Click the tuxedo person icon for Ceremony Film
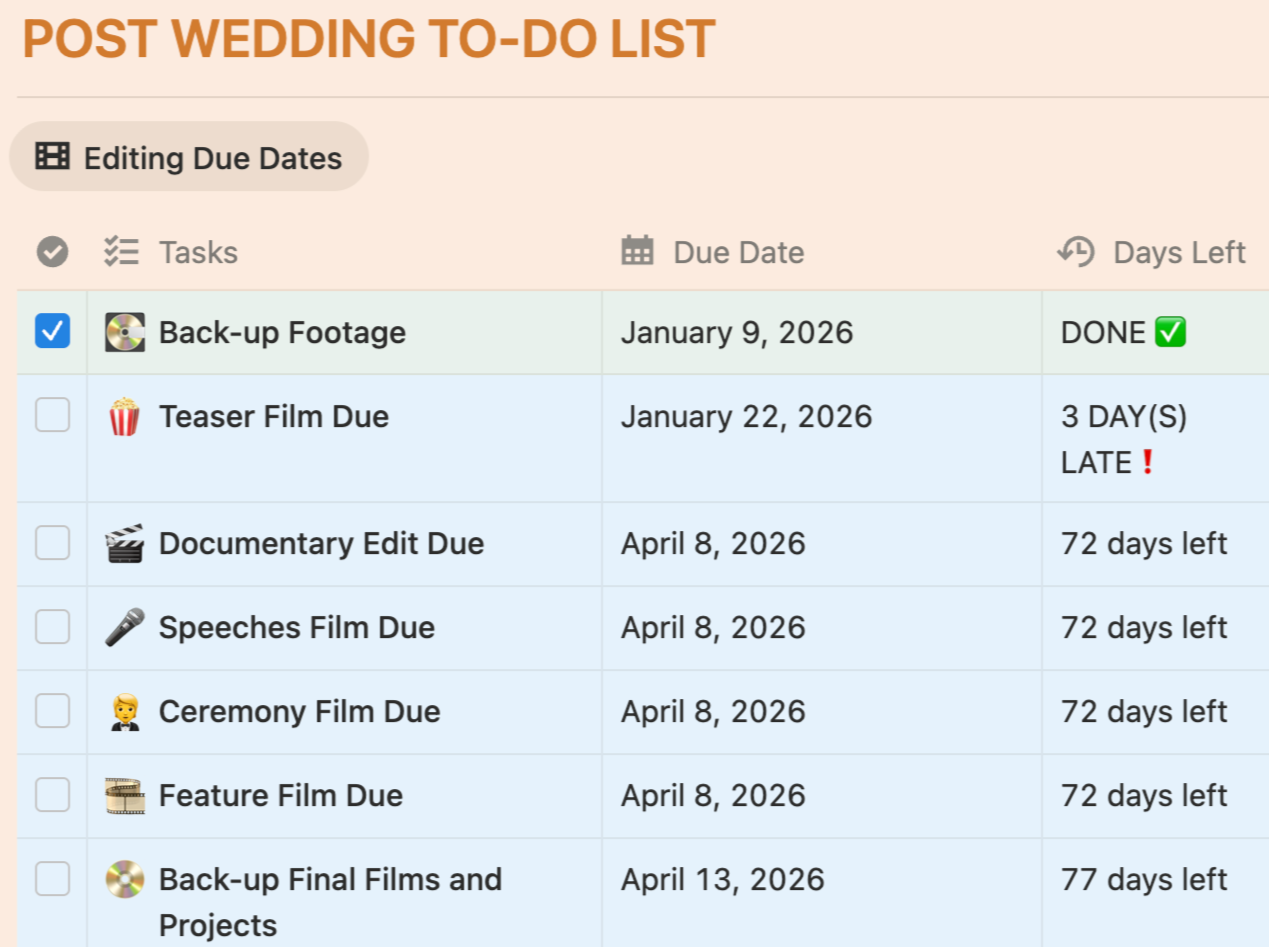Screen dimensions: 1269x947 click(125, 712)
